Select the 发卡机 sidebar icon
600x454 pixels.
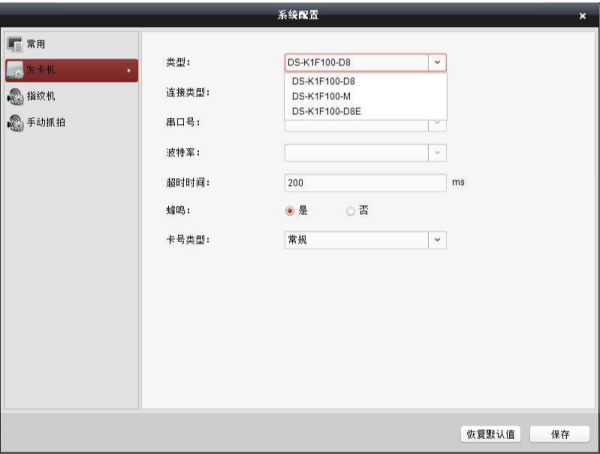pyautogui.click(x=15, y=70)
